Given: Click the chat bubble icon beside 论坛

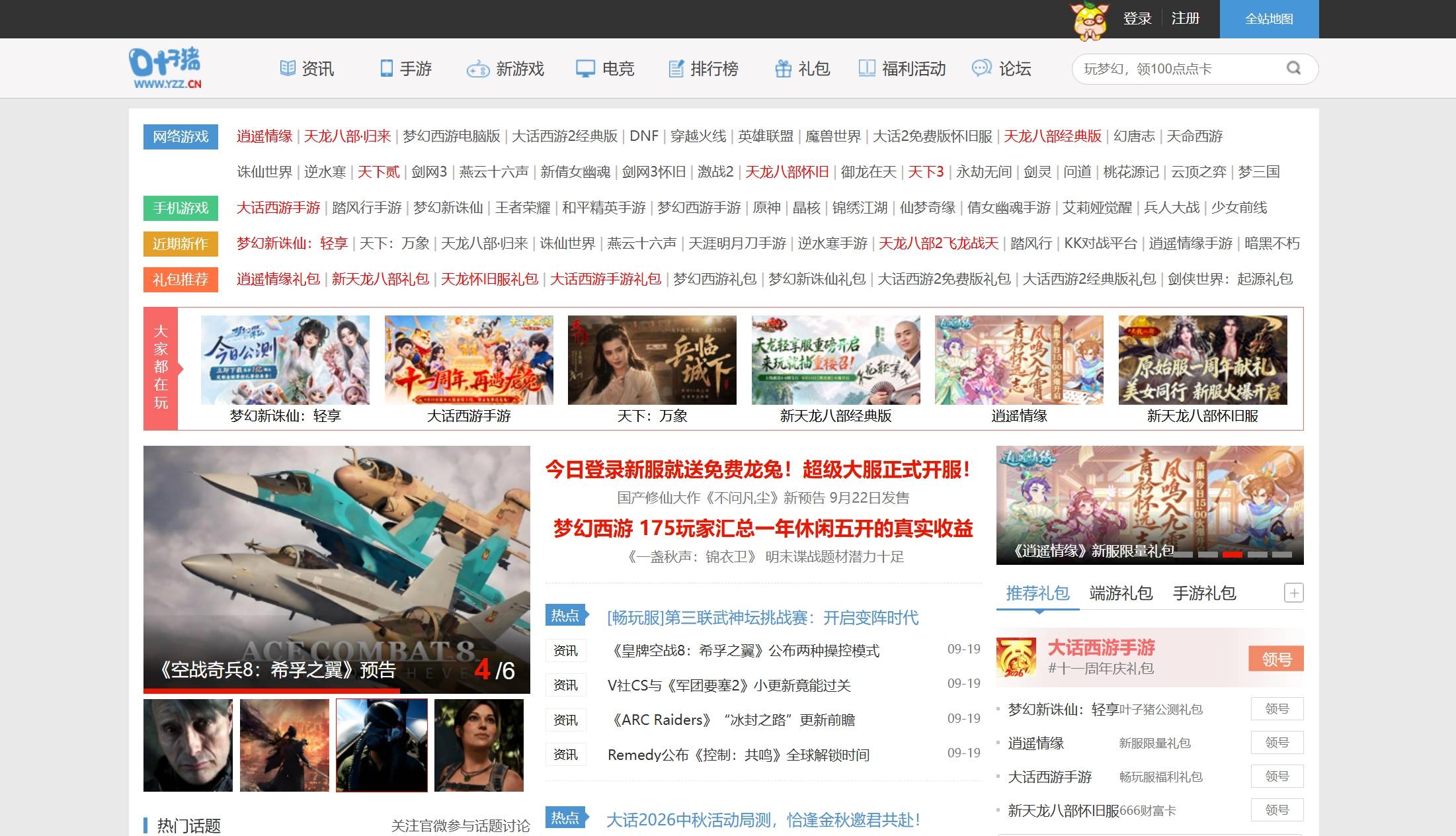Looking at the screenshot, I should pos(981,67).
